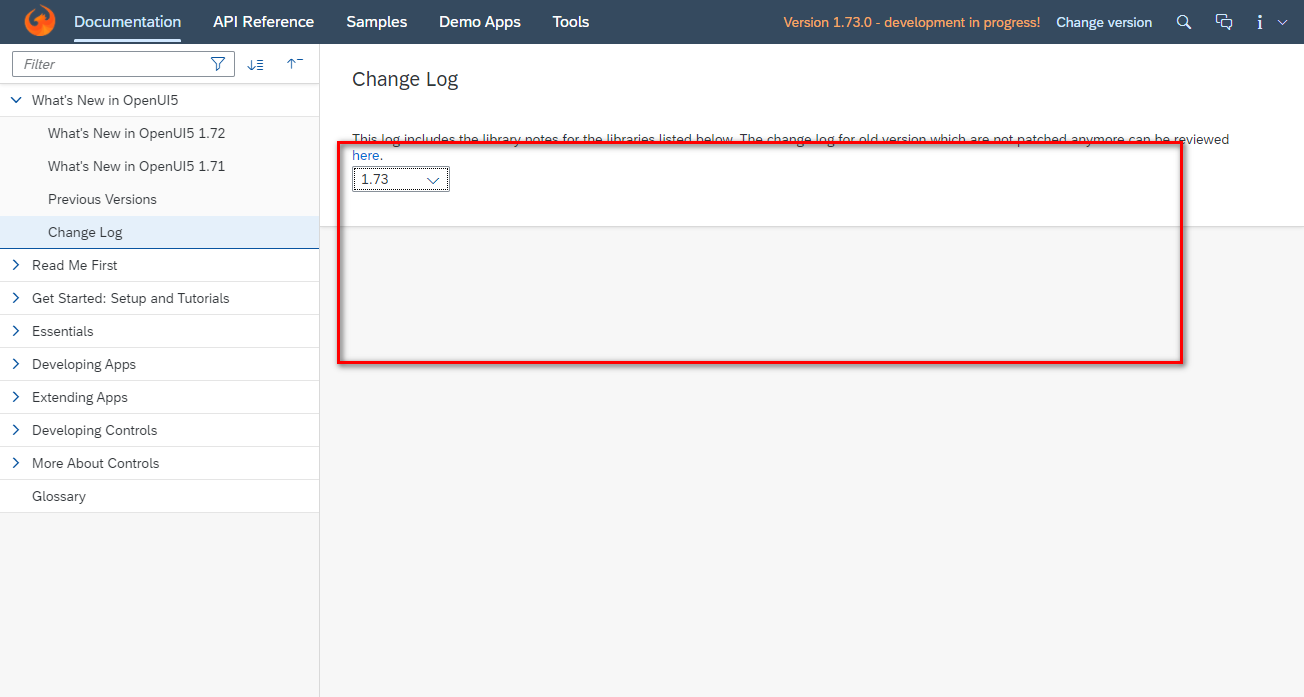The width and height of the screenshot is (1304, 697).
Task: Switch to Tools tab
Action: [x=571, y=22]
